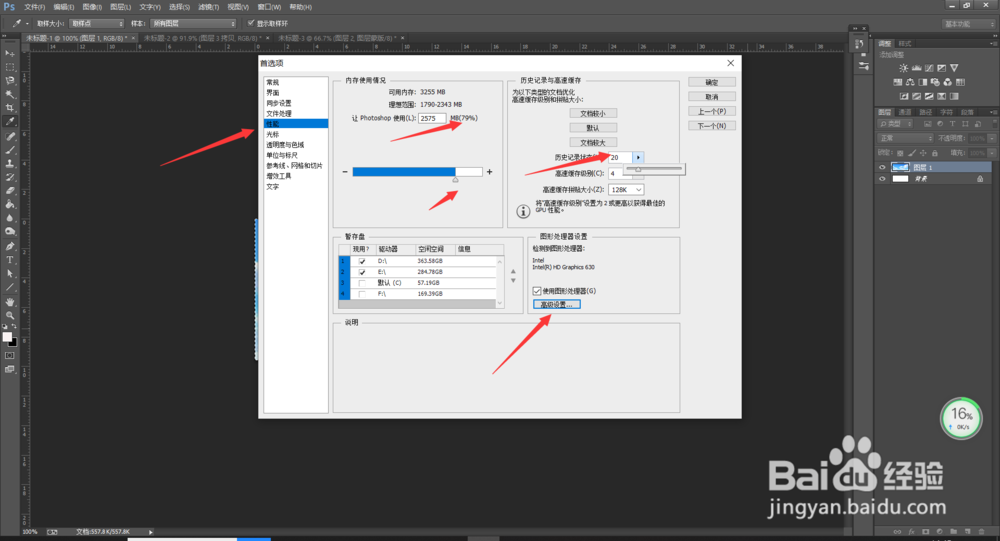
Task: Select the Magic Wand tool
Action: (x=10, y=94)
